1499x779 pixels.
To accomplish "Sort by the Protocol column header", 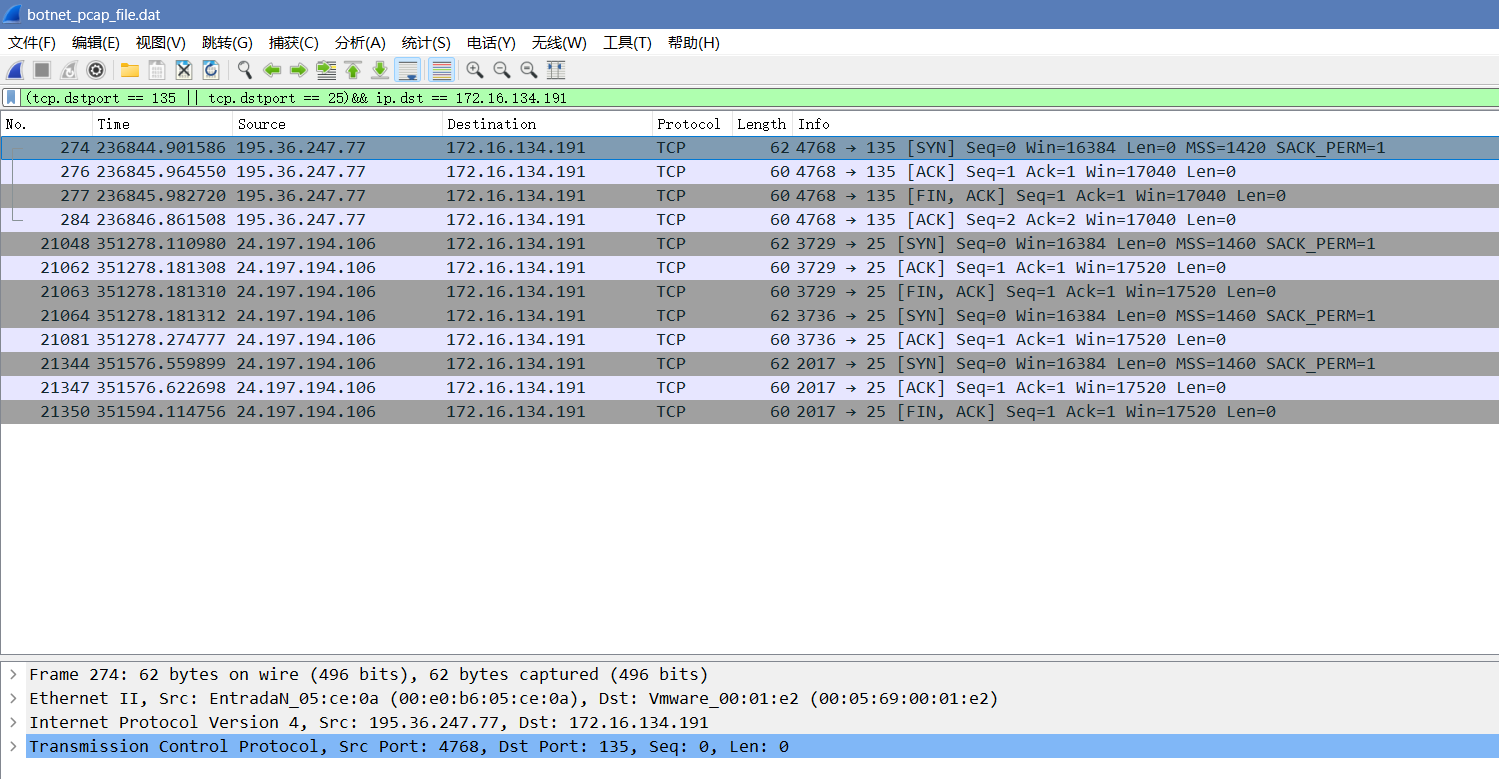I will [x=692, y=124].
